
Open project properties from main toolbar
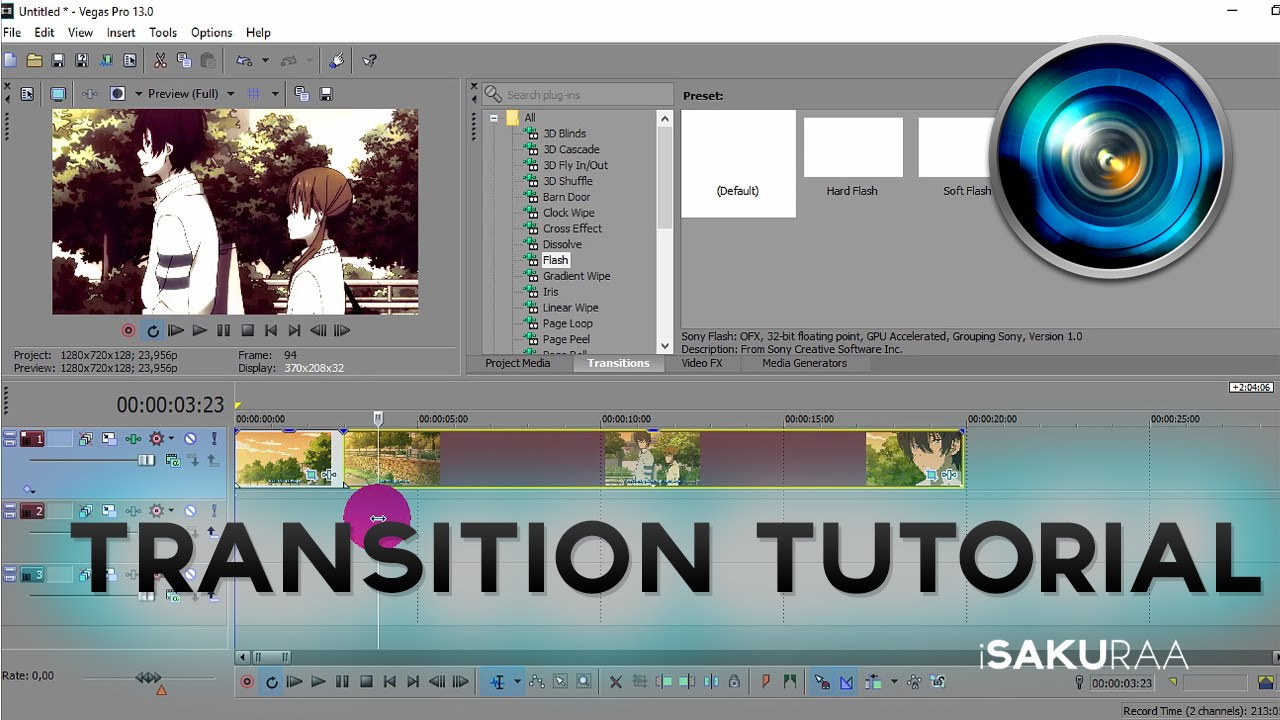pos(130,61)
